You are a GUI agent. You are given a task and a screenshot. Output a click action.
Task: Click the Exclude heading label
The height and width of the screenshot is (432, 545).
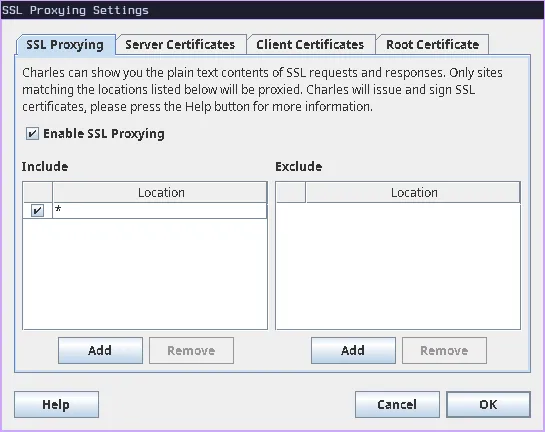[299, 166]
